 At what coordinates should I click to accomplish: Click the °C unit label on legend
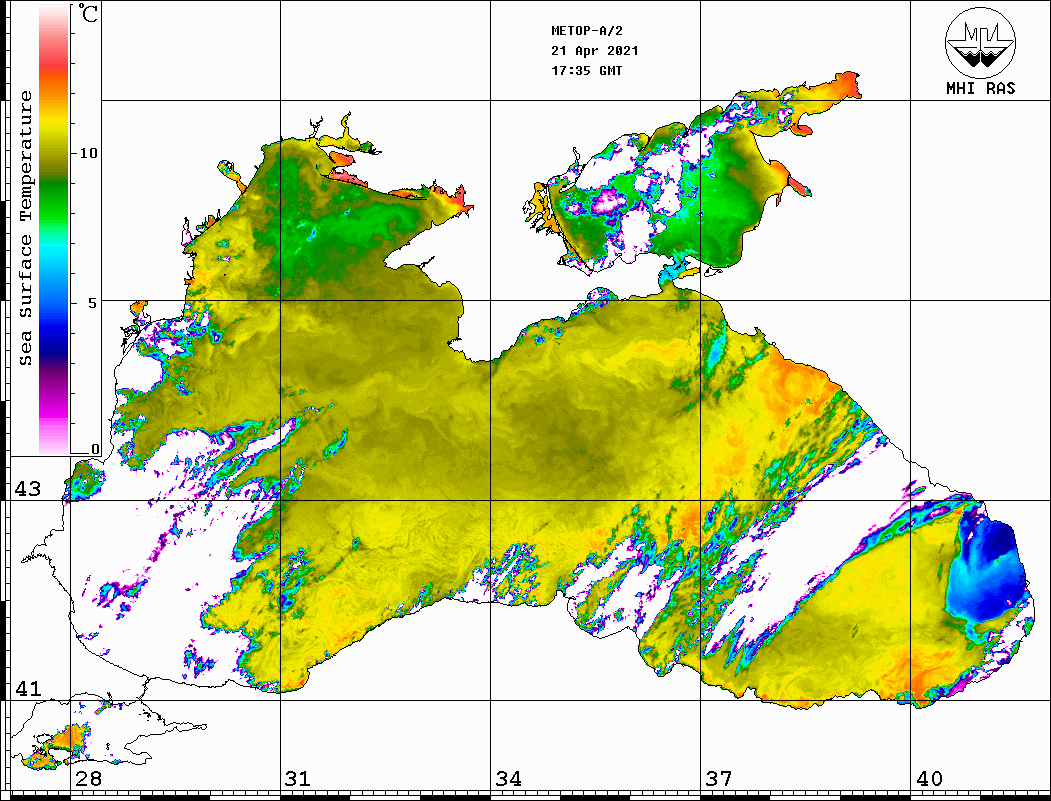click(x=88, y=13)
